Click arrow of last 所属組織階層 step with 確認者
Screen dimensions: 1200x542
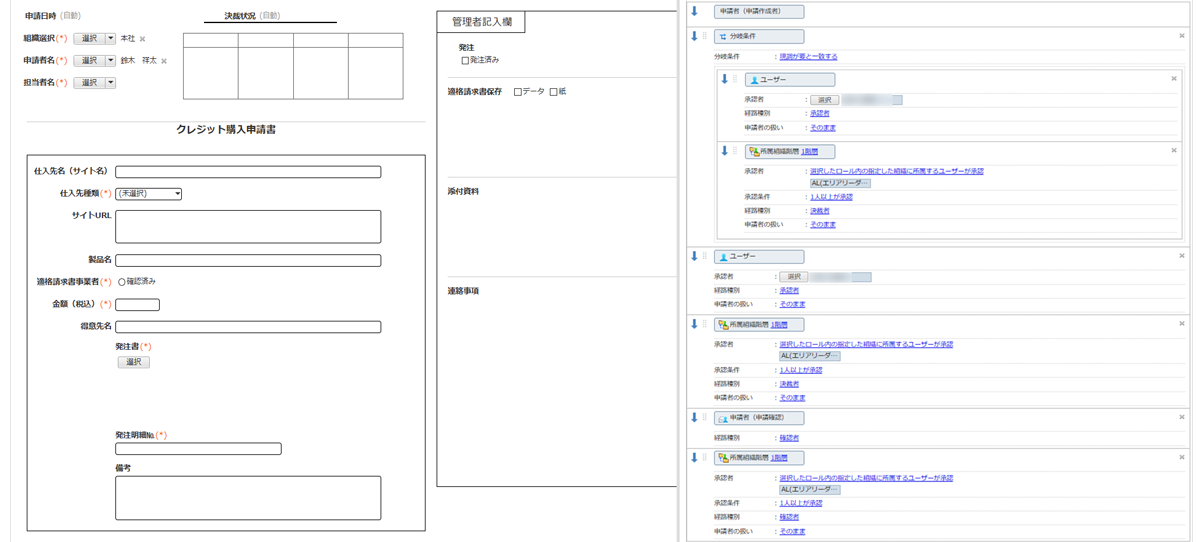[694, 457]
